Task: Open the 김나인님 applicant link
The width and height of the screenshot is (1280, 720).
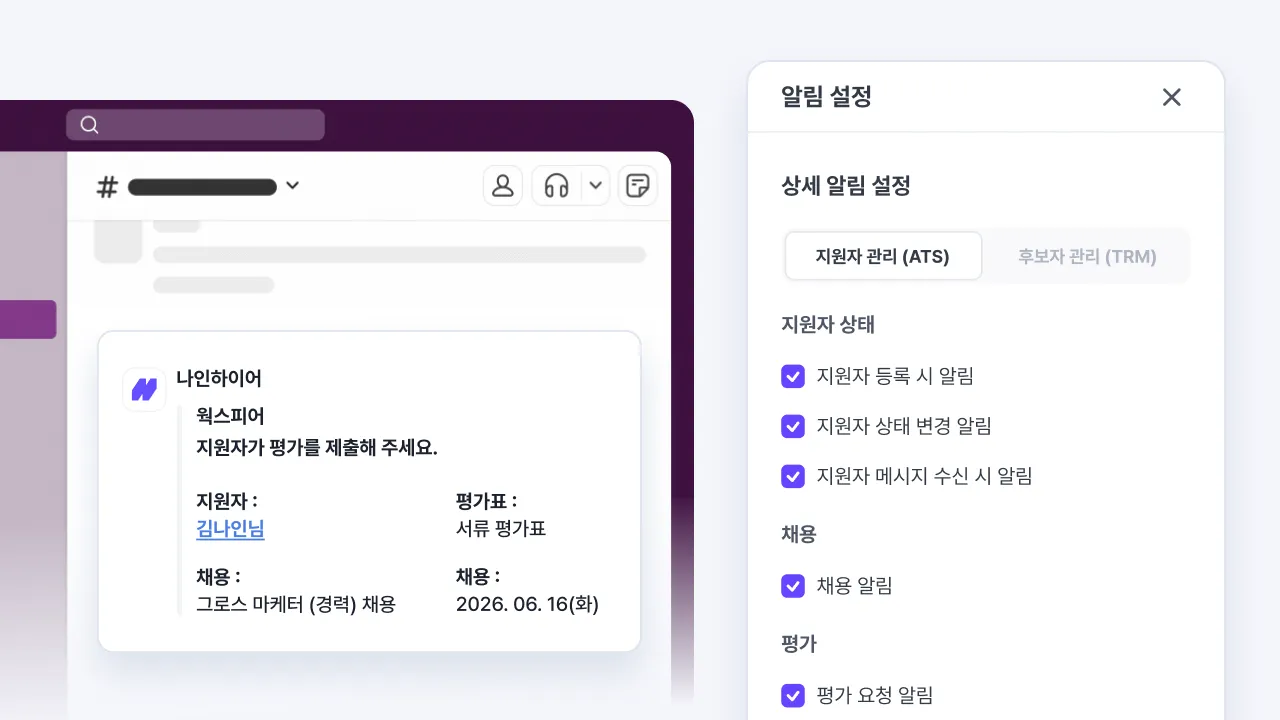Action: pyautogui.click(x=230, y=529)
